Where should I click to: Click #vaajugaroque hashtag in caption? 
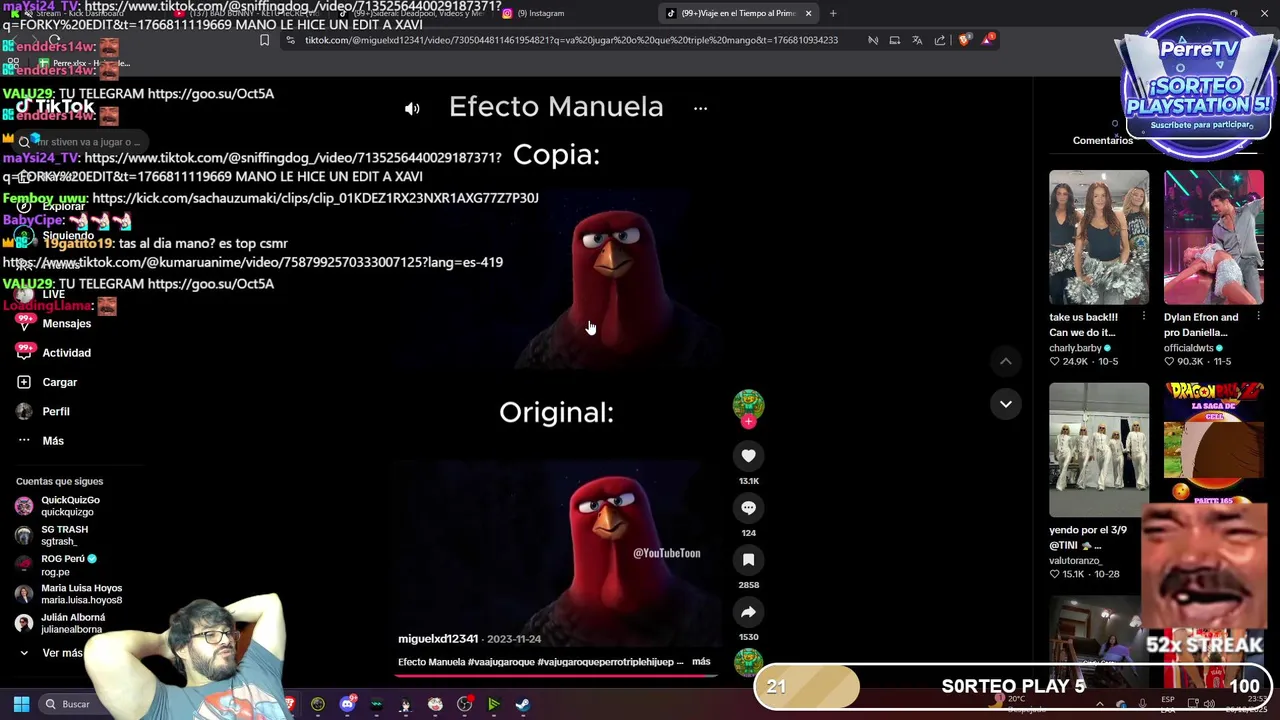click(x=500, y=662)
